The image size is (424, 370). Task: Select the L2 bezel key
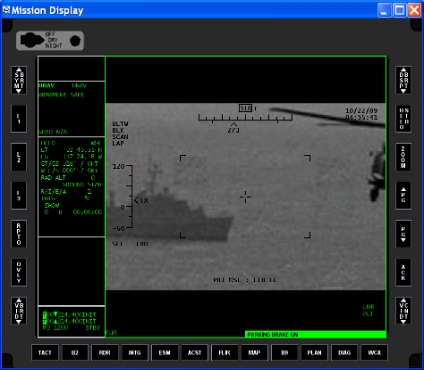19,157
